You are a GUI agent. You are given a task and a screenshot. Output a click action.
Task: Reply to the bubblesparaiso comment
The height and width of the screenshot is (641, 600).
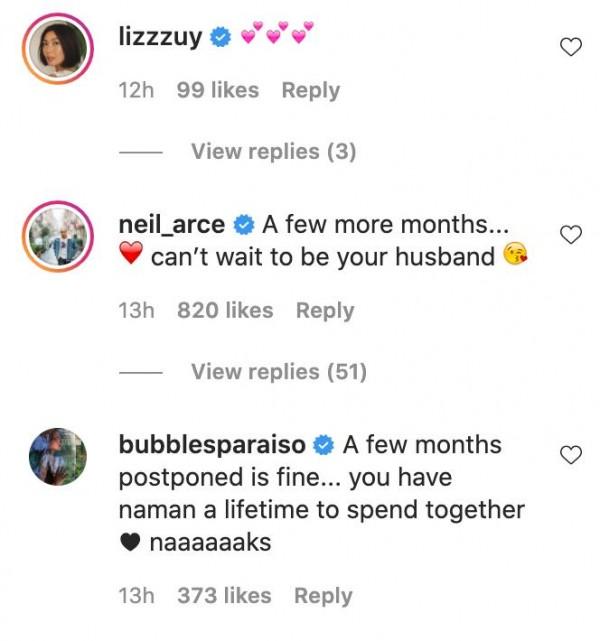point(323,596)
